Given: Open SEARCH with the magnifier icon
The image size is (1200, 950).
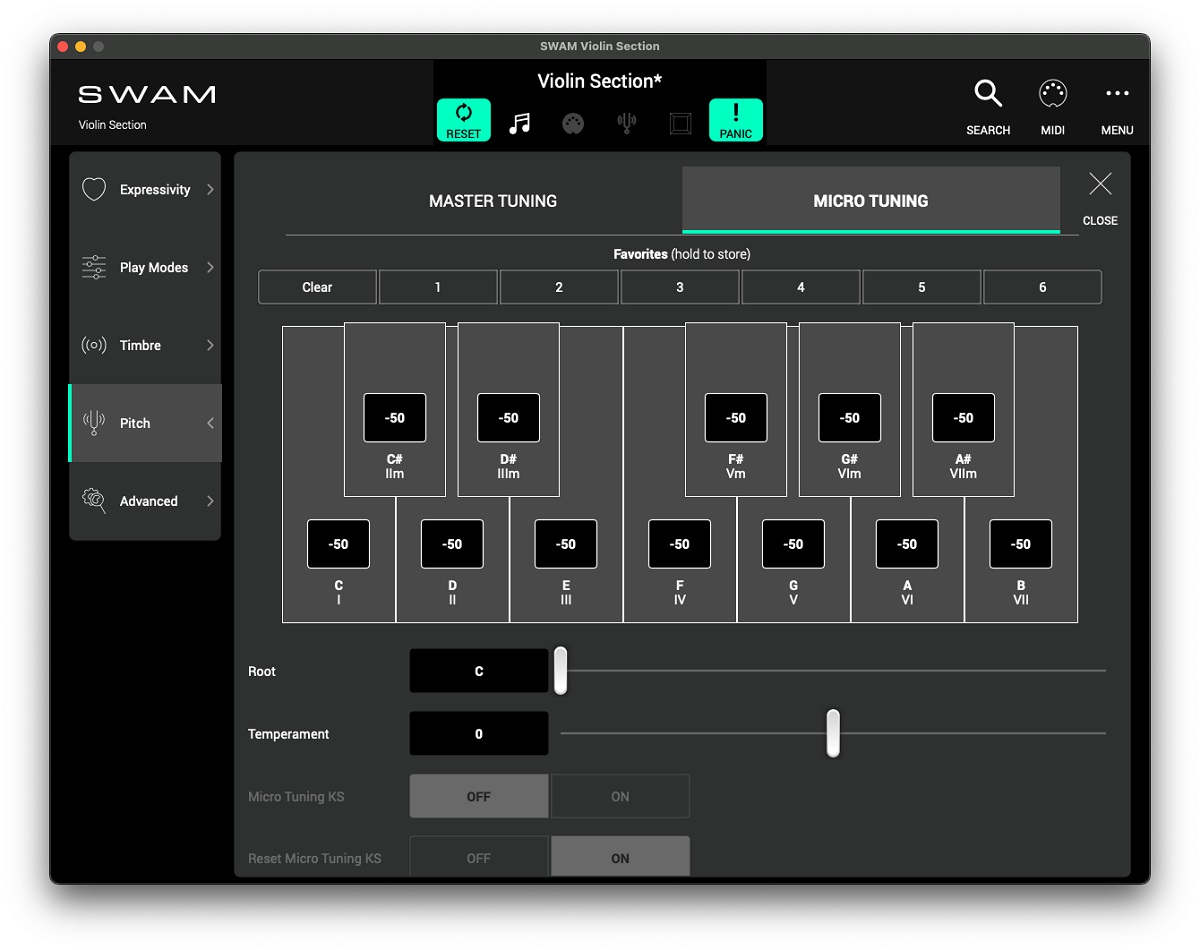Looking at the screenshot, I should click(988, 94).
